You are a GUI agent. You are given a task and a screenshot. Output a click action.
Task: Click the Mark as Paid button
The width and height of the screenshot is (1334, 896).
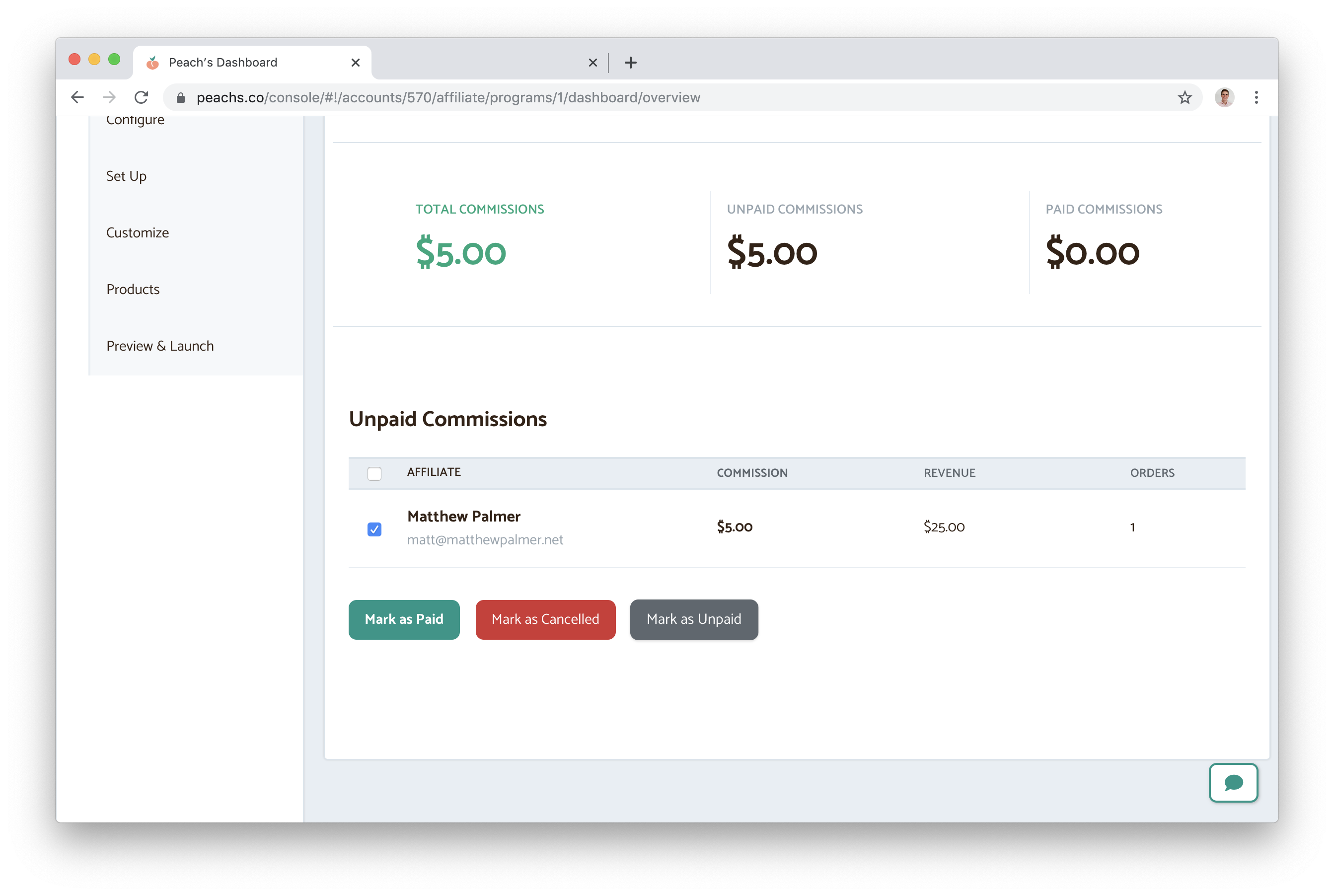404,619
